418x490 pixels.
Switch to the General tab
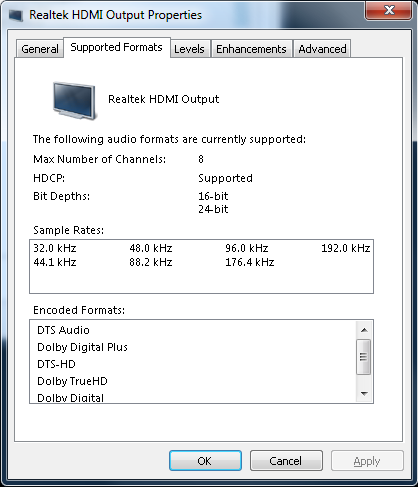click(40, 49)
